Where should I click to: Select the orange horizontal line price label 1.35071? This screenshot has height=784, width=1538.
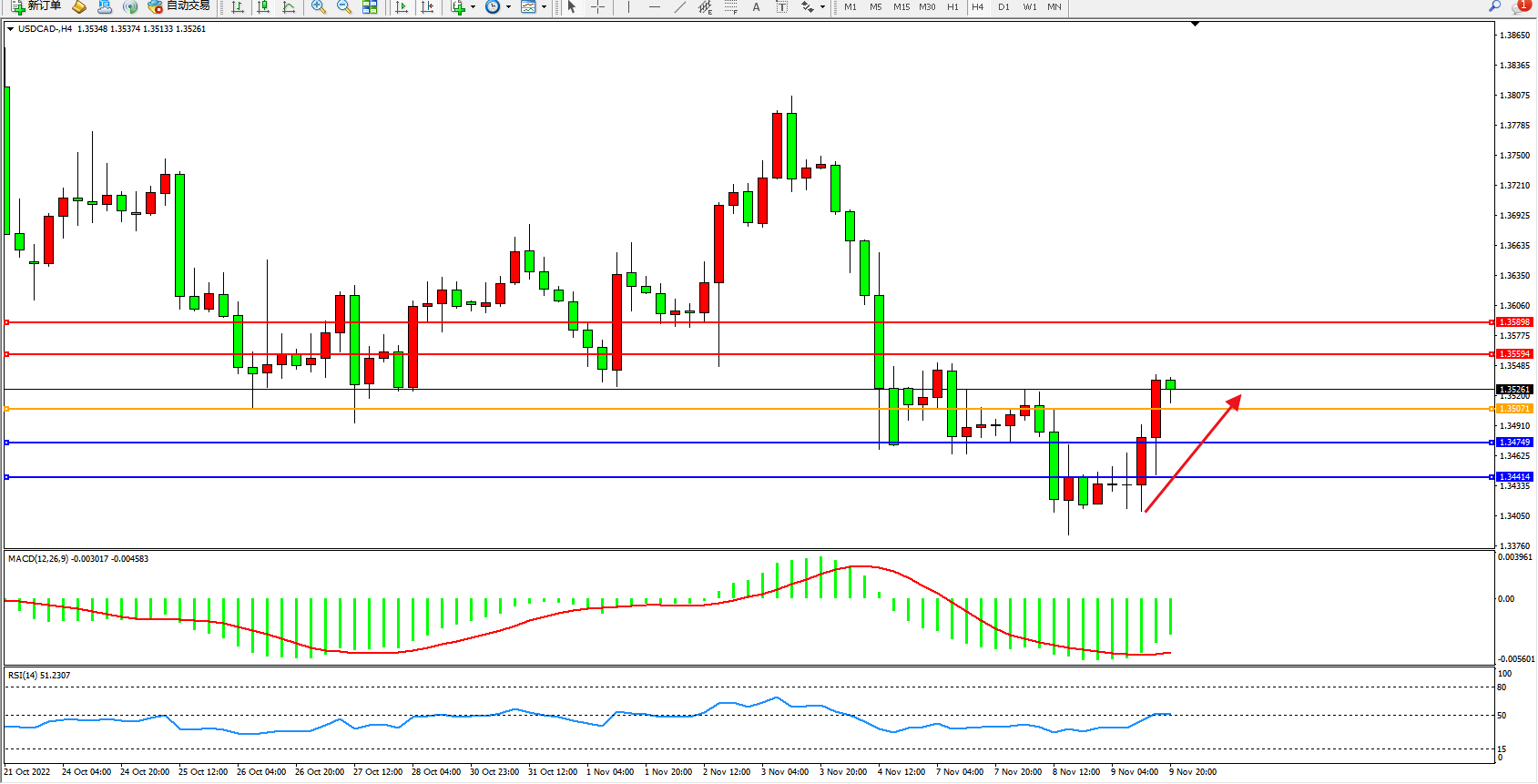coord(1514,409)
